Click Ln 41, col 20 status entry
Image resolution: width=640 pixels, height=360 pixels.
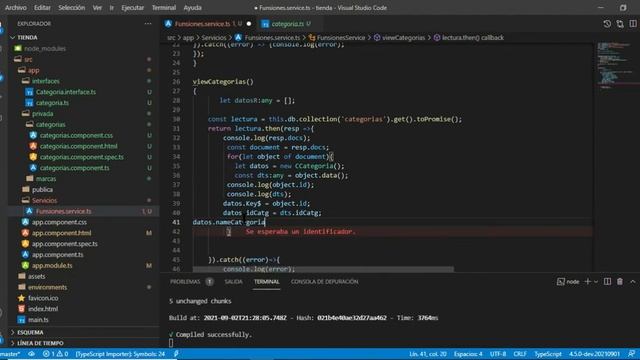click(x=427, y=354)
